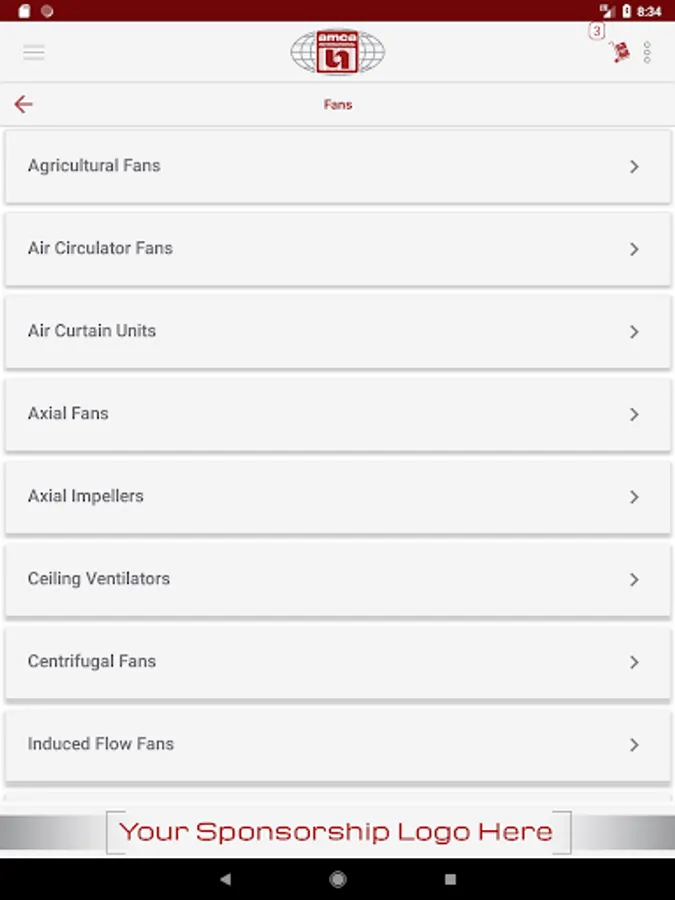The width and height of the screenshot is (675, 900).
Task: Go back using the red arrow
Action: point(23,104)
